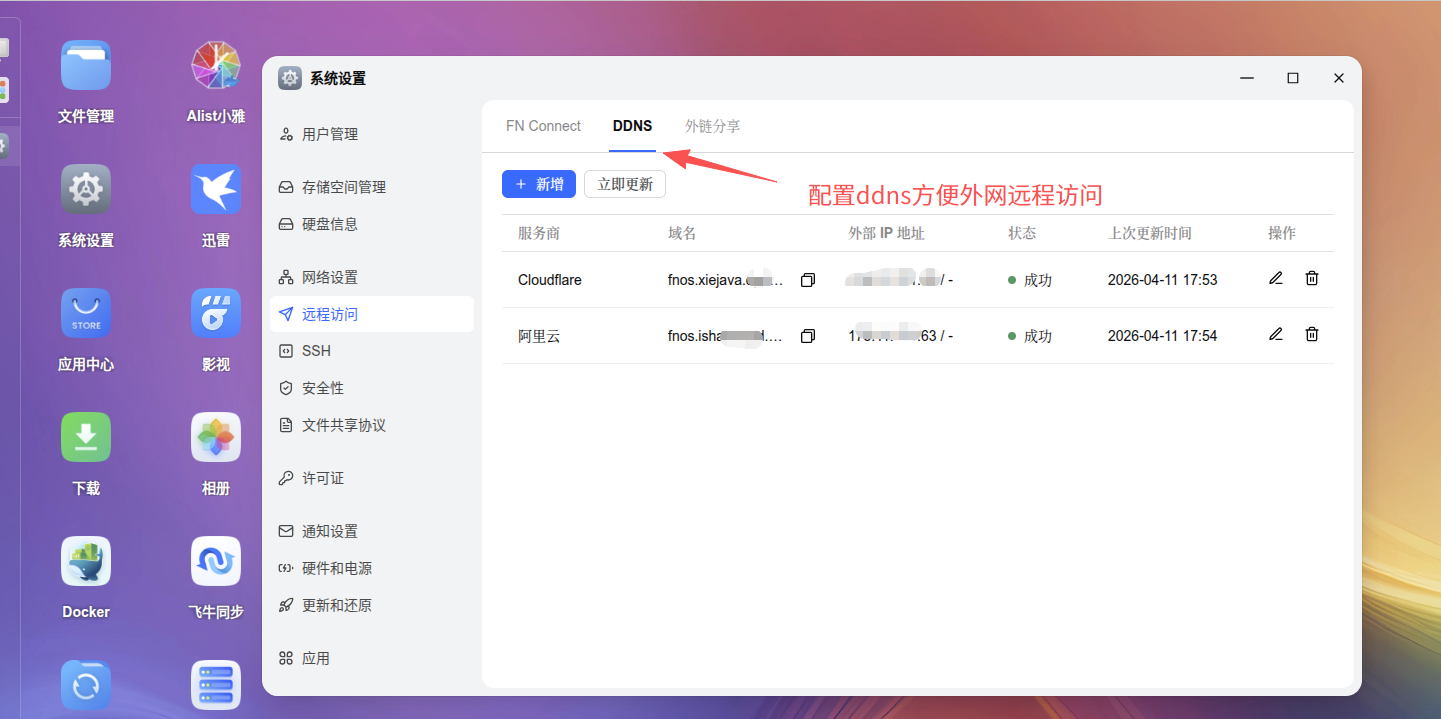
Task: Copy the Cloudflare domain name
Action: 807,280
